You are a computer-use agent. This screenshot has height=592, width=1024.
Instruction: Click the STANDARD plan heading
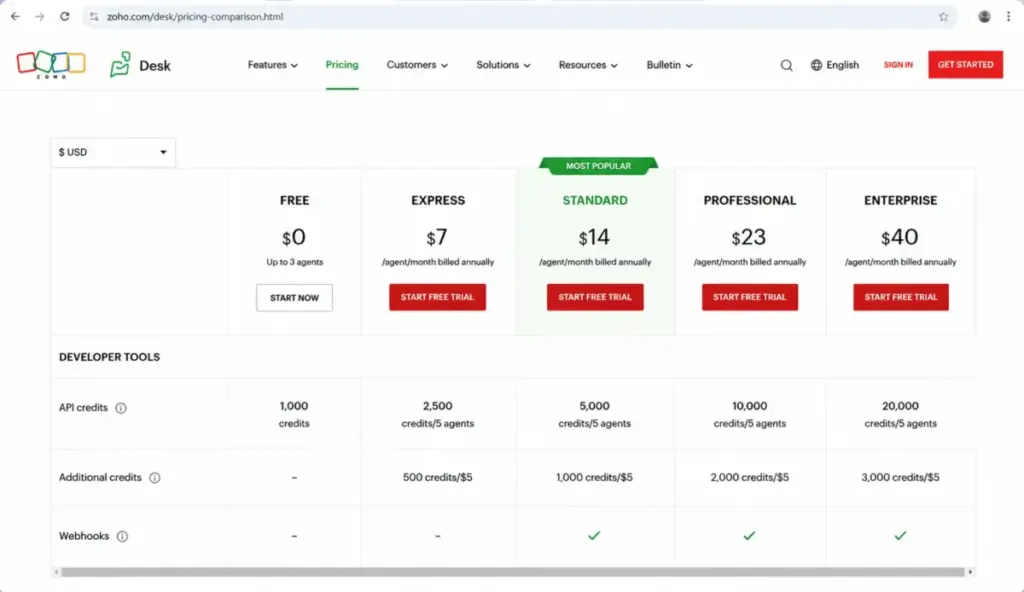[x=595, y=201]
